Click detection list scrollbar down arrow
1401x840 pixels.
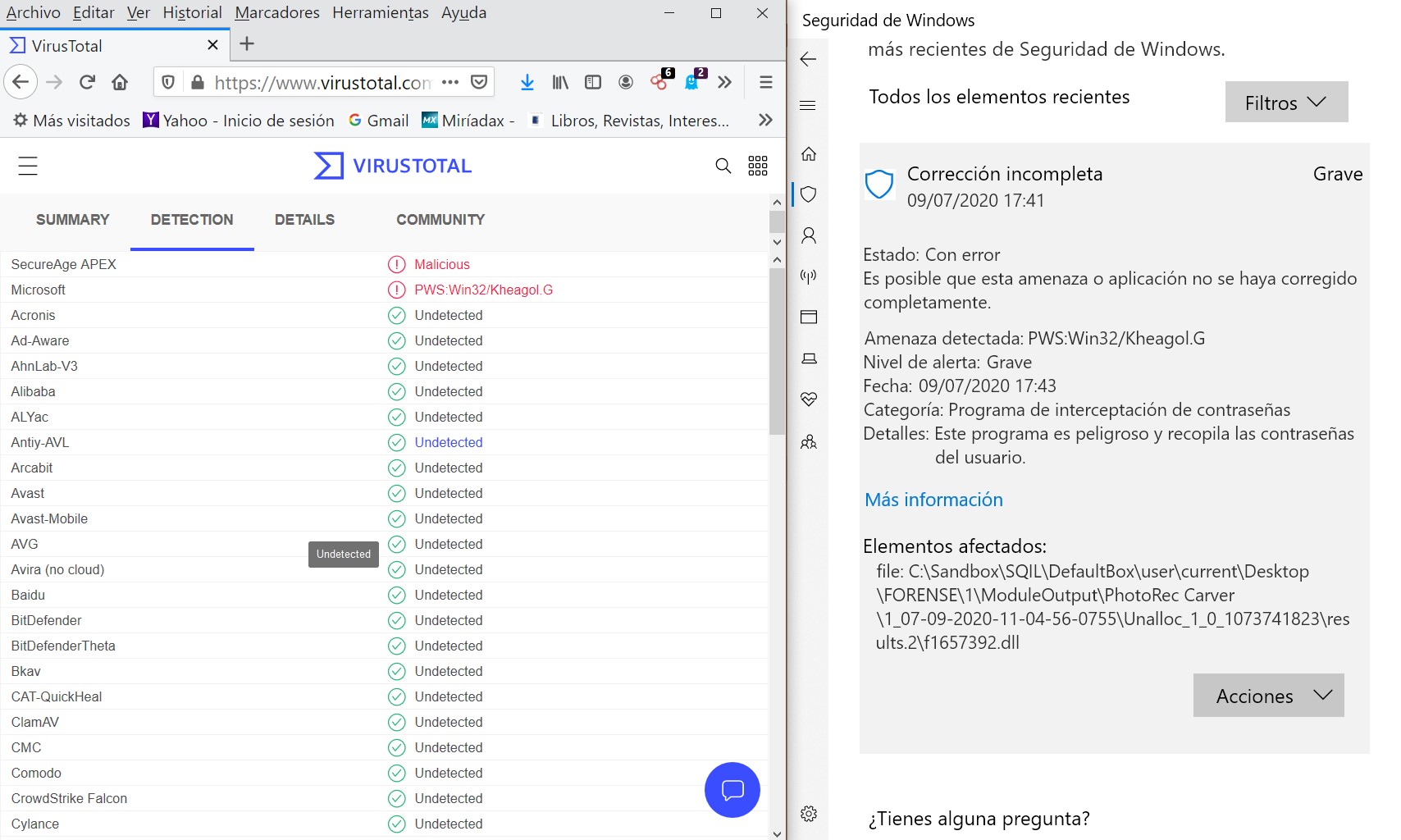[777, 834]
